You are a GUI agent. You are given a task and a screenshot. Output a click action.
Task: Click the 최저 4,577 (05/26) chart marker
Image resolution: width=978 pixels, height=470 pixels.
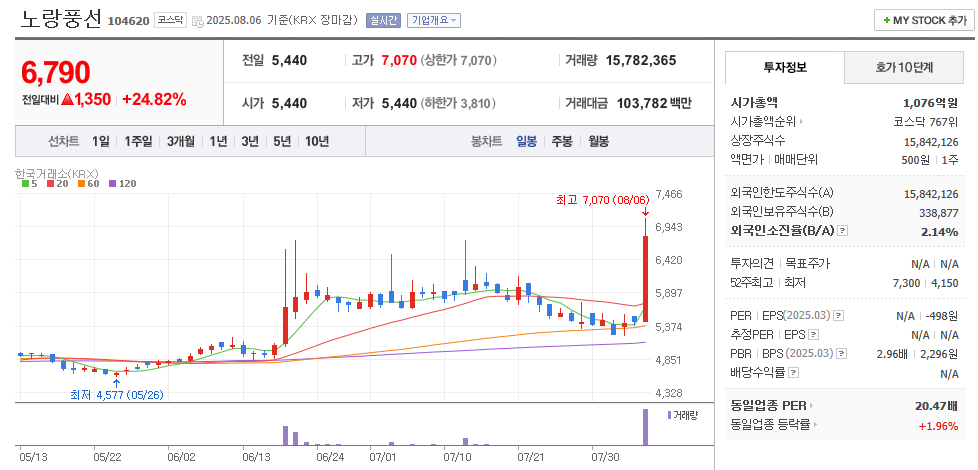tap(117, 395)
